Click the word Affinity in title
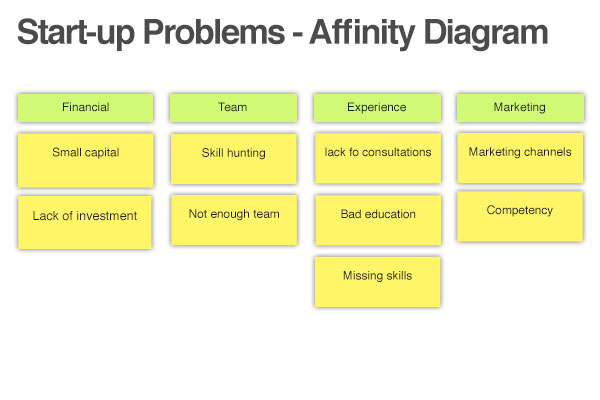Viewport: 600px width, 400px height. (362, 33)
